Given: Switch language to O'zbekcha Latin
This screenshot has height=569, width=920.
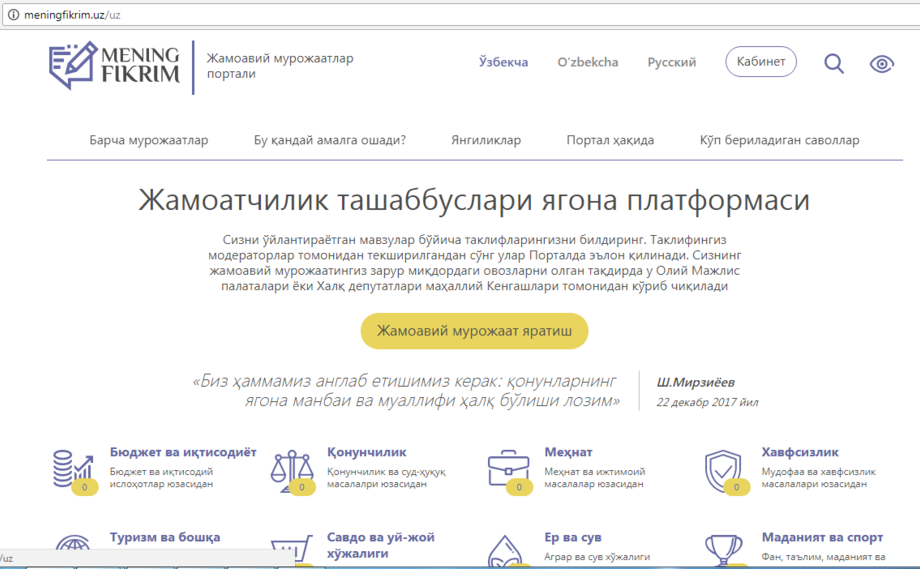Looking at the screenshot, I should pos(587,62).
